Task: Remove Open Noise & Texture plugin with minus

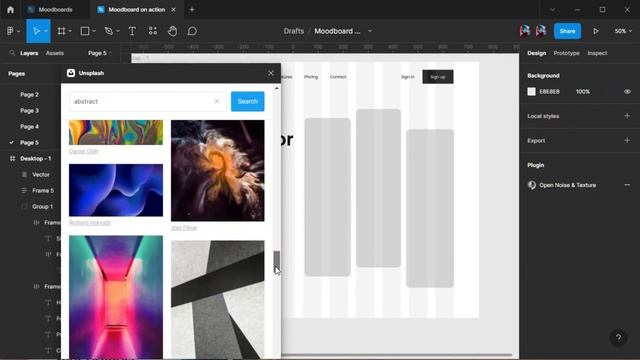Action: click(627, 185)
